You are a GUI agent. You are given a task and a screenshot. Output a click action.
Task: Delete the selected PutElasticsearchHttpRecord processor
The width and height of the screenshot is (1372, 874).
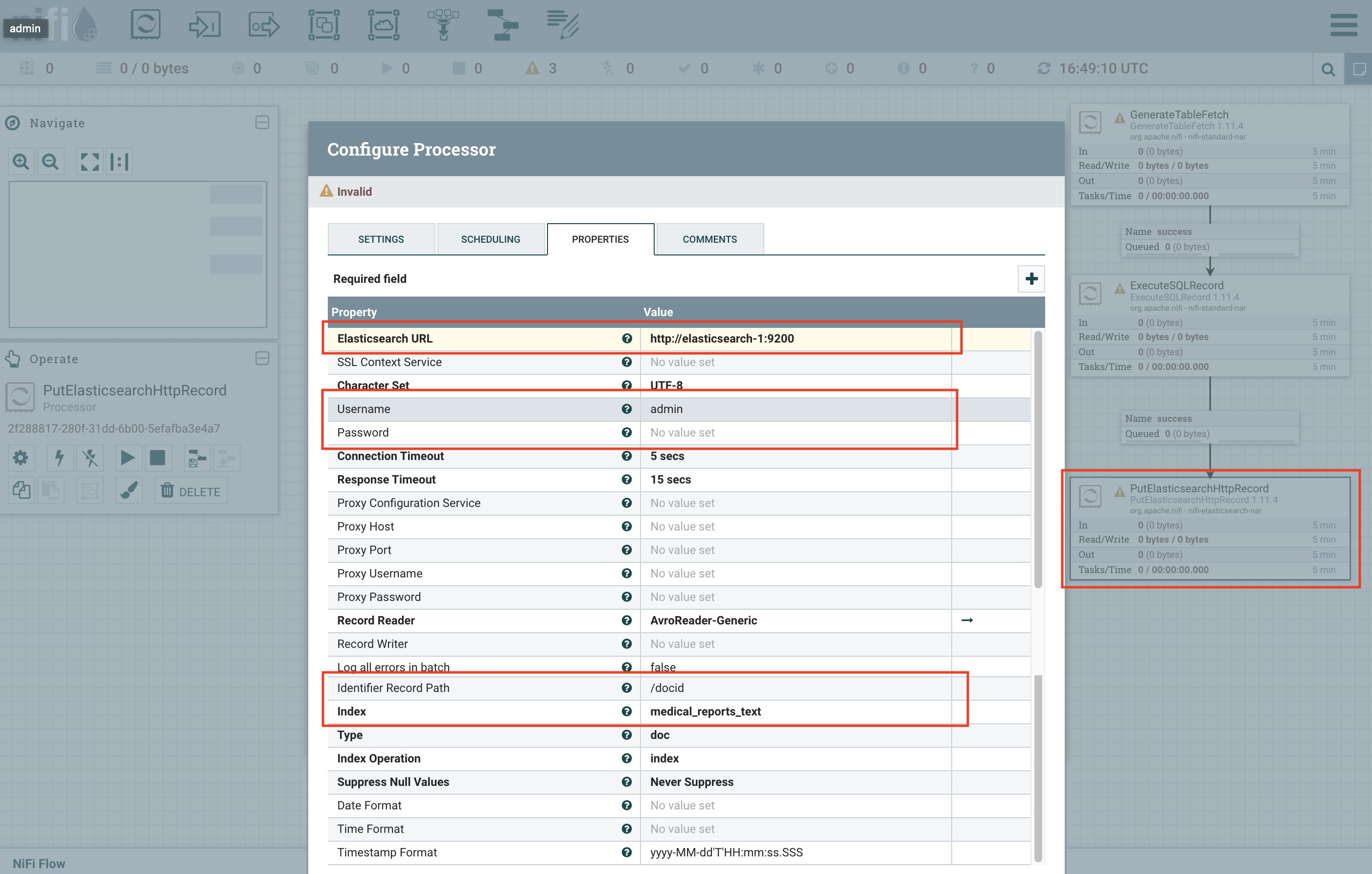(x=191, y=491)
